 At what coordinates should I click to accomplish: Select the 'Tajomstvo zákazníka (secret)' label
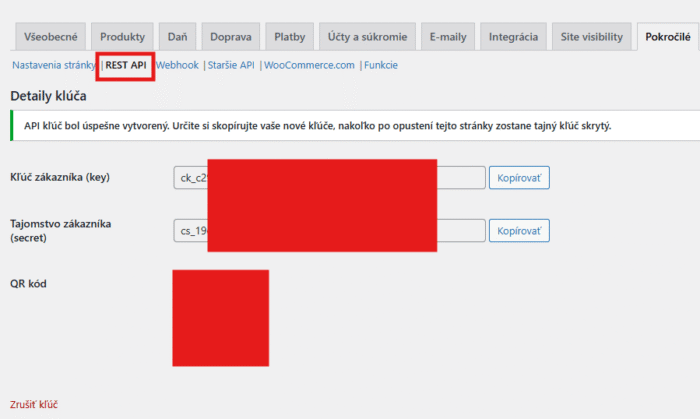click(60, 231)
